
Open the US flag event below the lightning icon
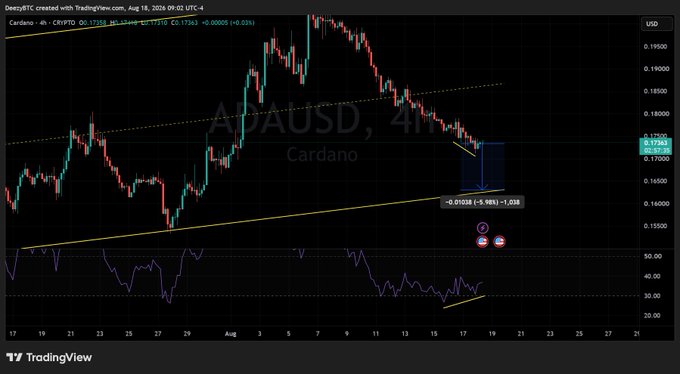[482, 242]
